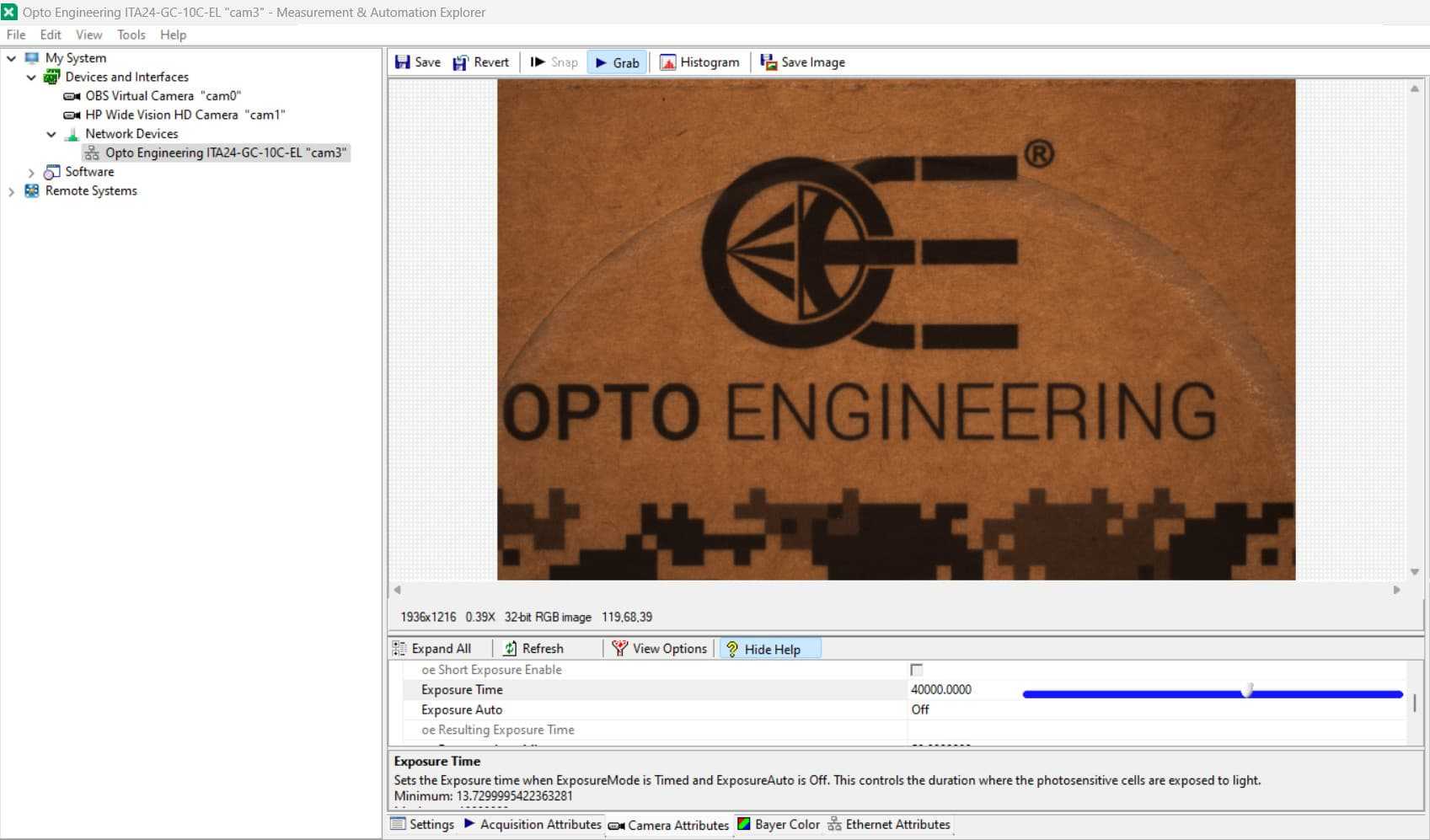Switch to the Bayer Color tab

click(x=778, y=825)
